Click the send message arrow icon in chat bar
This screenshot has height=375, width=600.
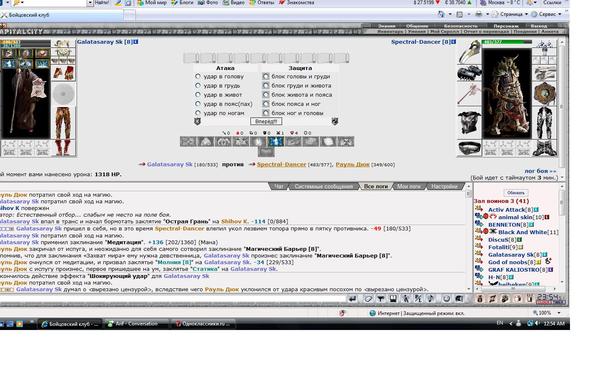click(352, 298)
